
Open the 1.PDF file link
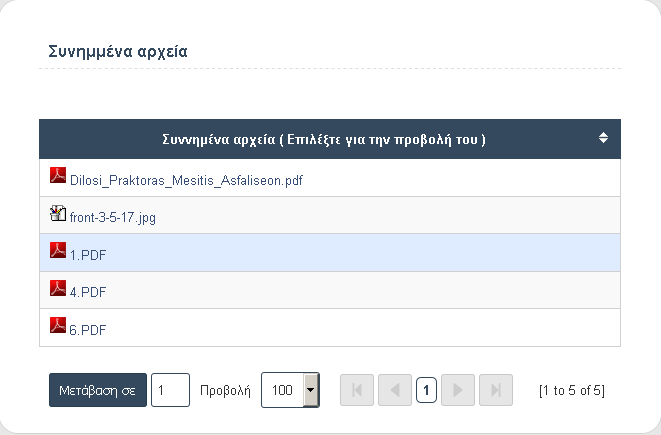click(88, 255)
